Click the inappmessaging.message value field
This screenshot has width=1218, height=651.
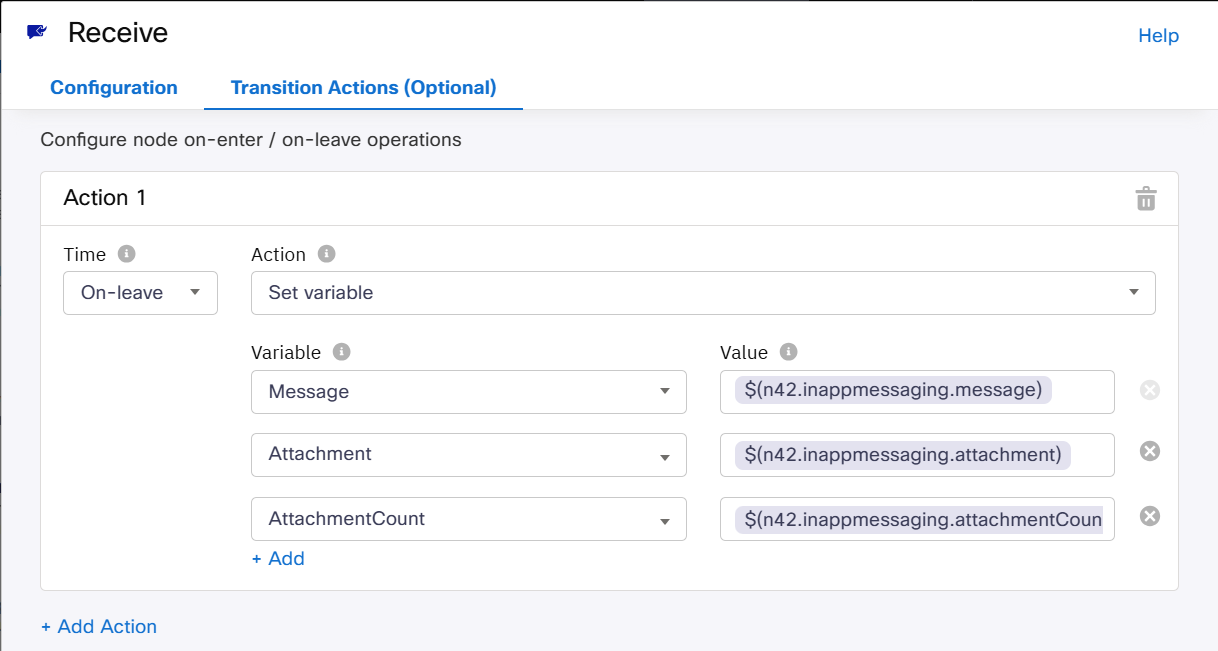tap(916, 391)
